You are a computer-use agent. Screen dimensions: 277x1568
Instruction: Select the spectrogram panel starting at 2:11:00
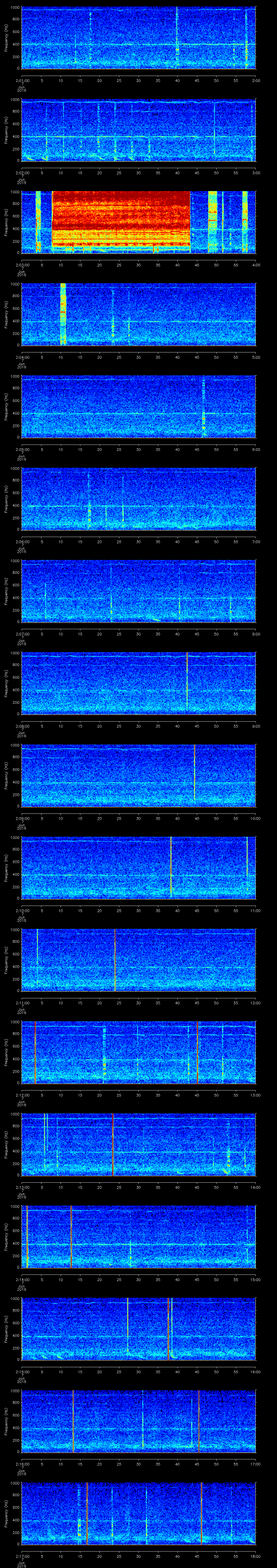(138, 960)
